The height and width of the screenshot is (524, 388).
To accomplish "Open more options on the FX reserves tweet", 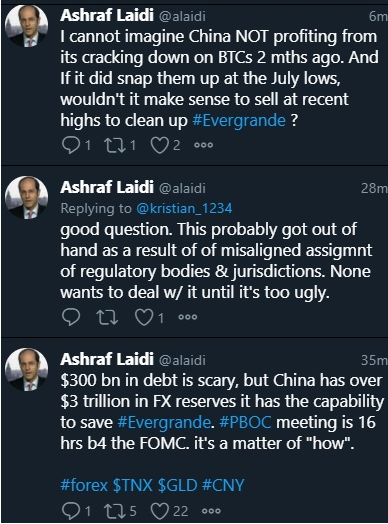I will click(212, 511).
